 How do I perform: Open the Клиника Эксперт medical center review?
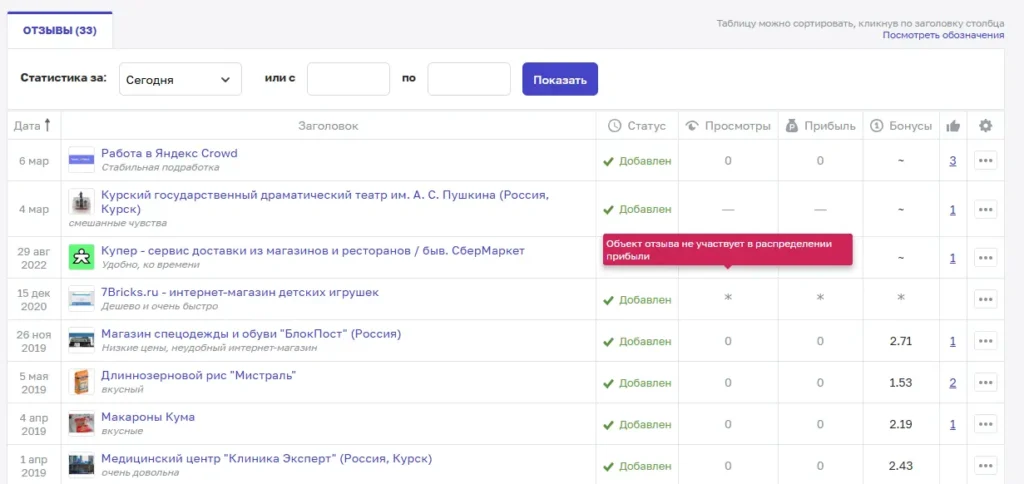(266, 459)
